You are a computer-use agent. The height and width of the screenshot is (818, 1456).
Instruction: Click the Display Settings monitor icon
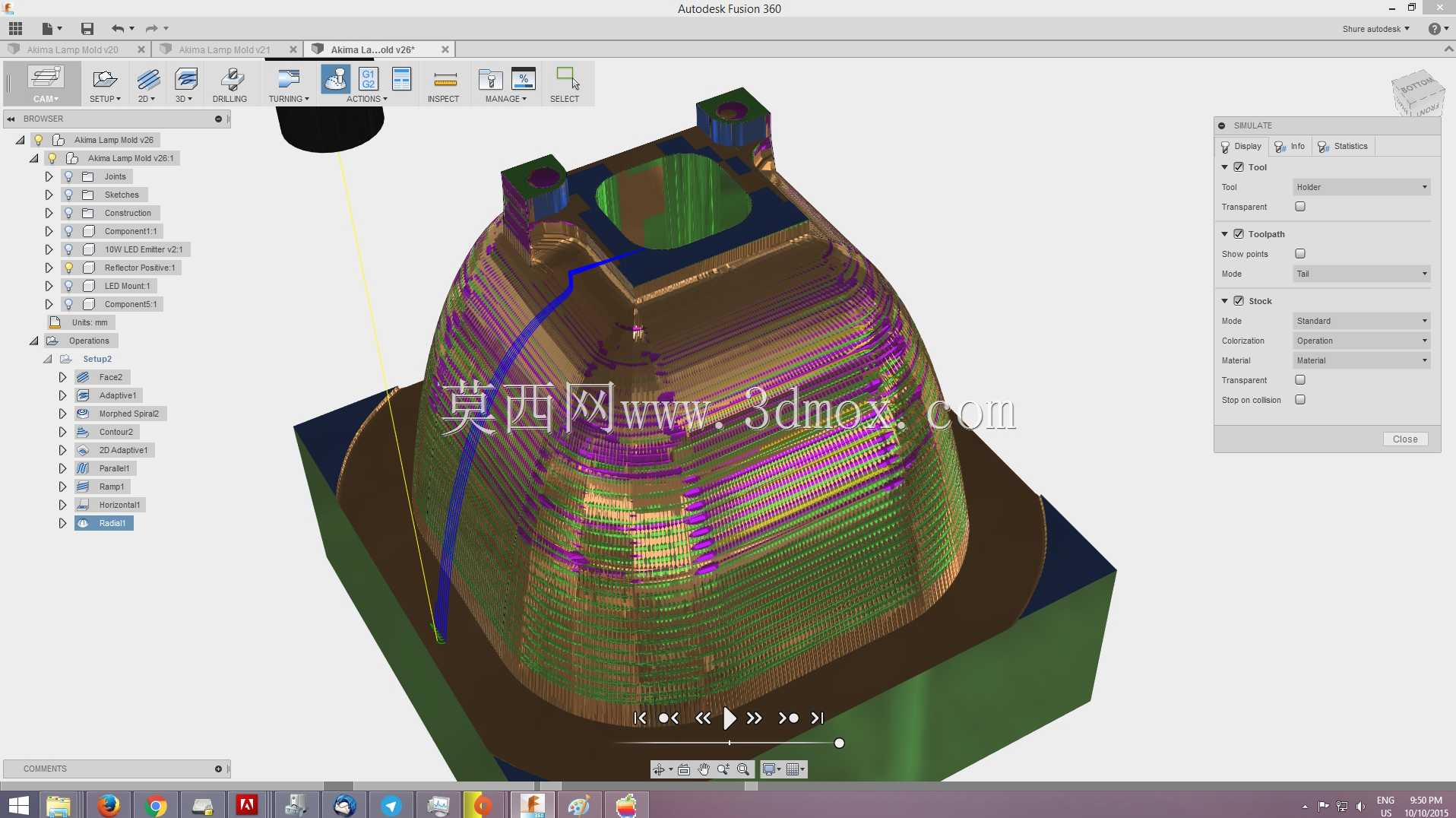[769, 769]
